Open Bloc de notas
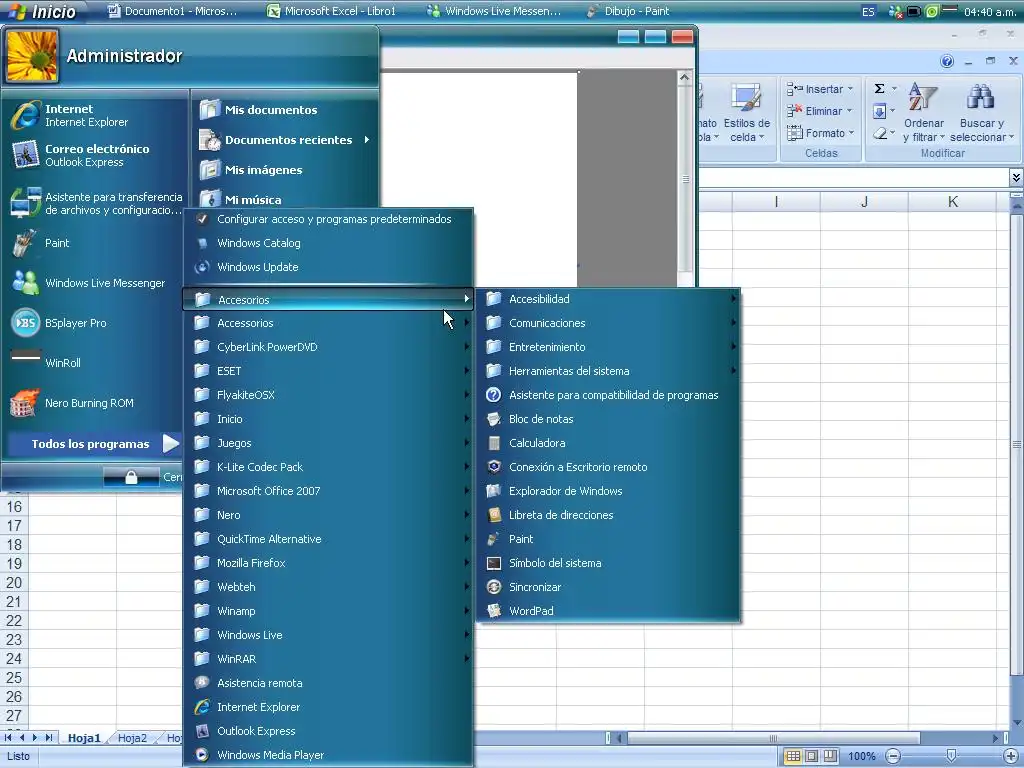 (609, 419)
